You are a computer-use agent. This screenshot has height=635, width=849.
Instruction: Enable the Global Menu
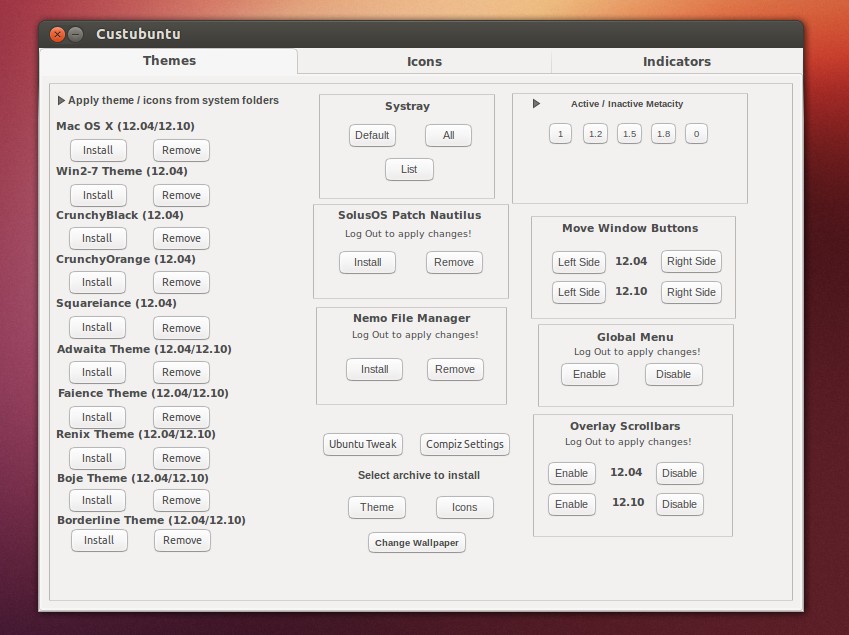(590, 374)
